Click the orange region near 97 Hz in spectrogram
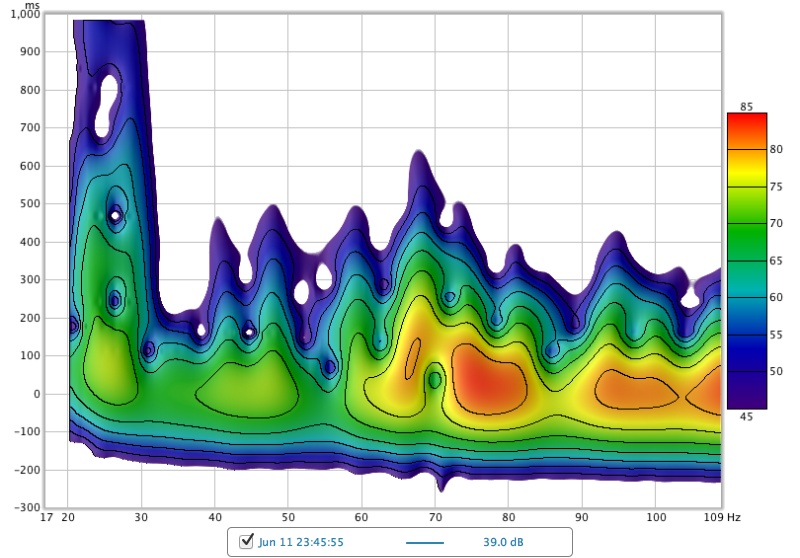800x558 pixels. point(635,390)
